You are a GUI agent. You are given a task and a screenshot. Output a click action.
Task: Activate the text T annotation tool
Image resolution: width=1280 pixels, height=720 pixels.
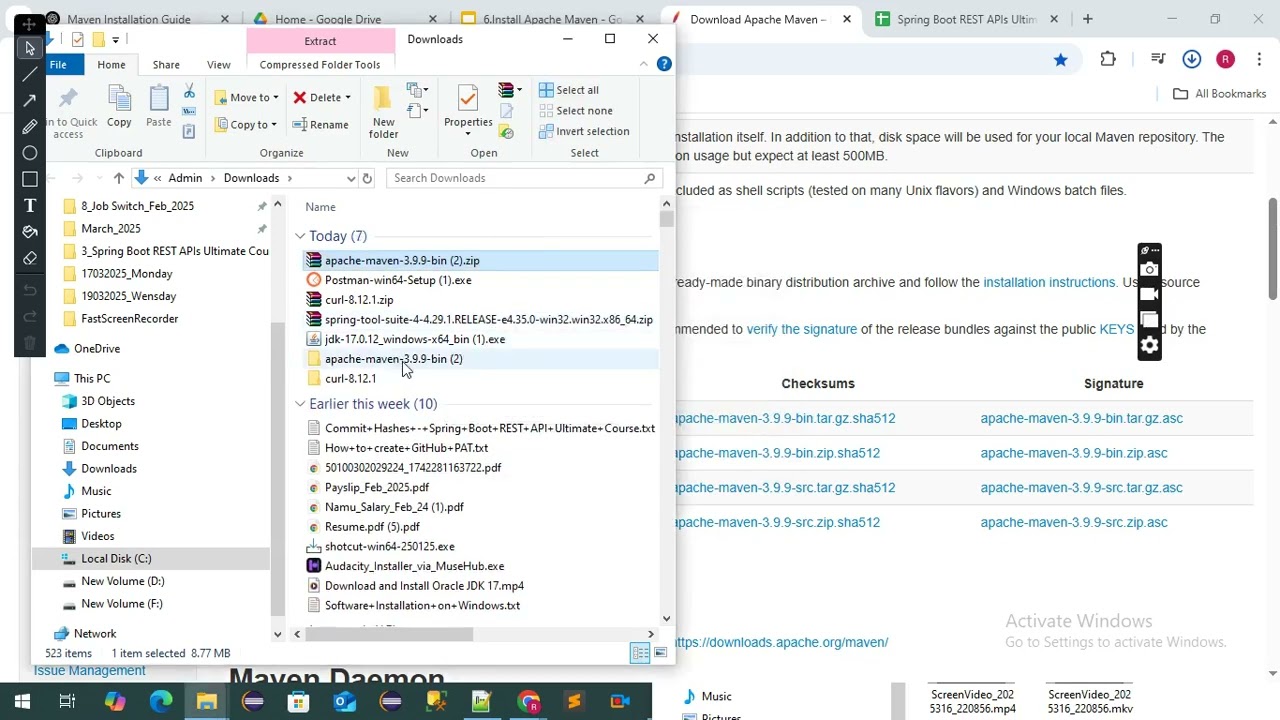[x=30, y=205]
